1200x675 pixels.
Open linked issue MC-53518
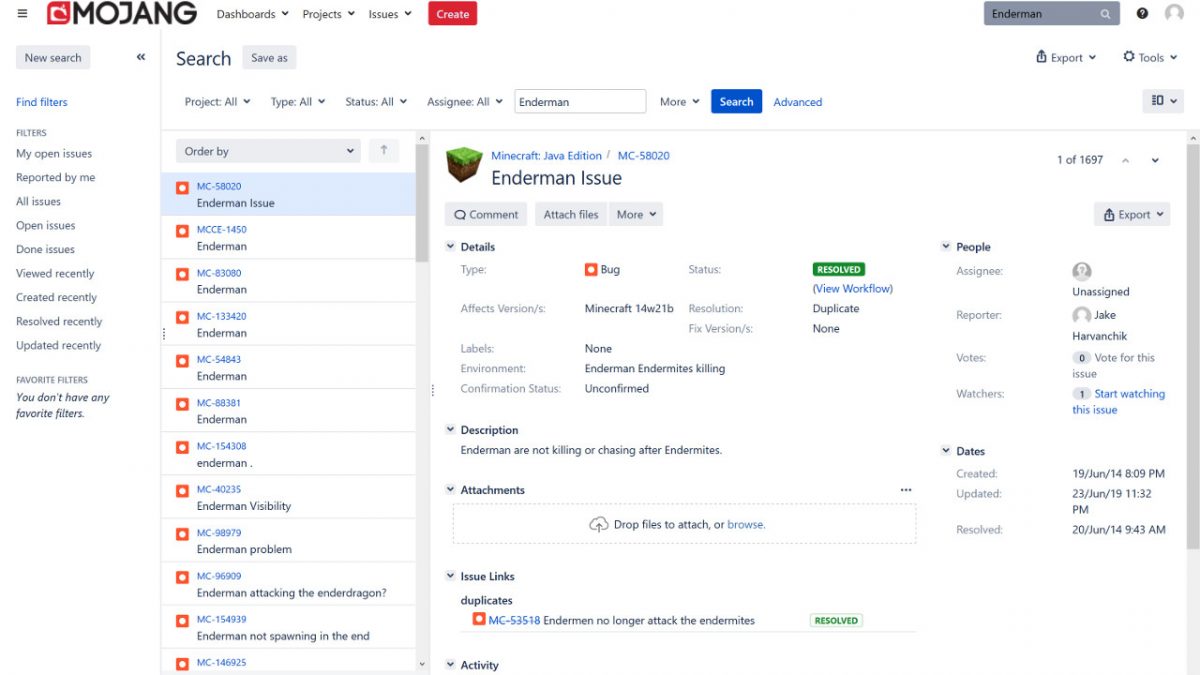click(x=514, y=620)
